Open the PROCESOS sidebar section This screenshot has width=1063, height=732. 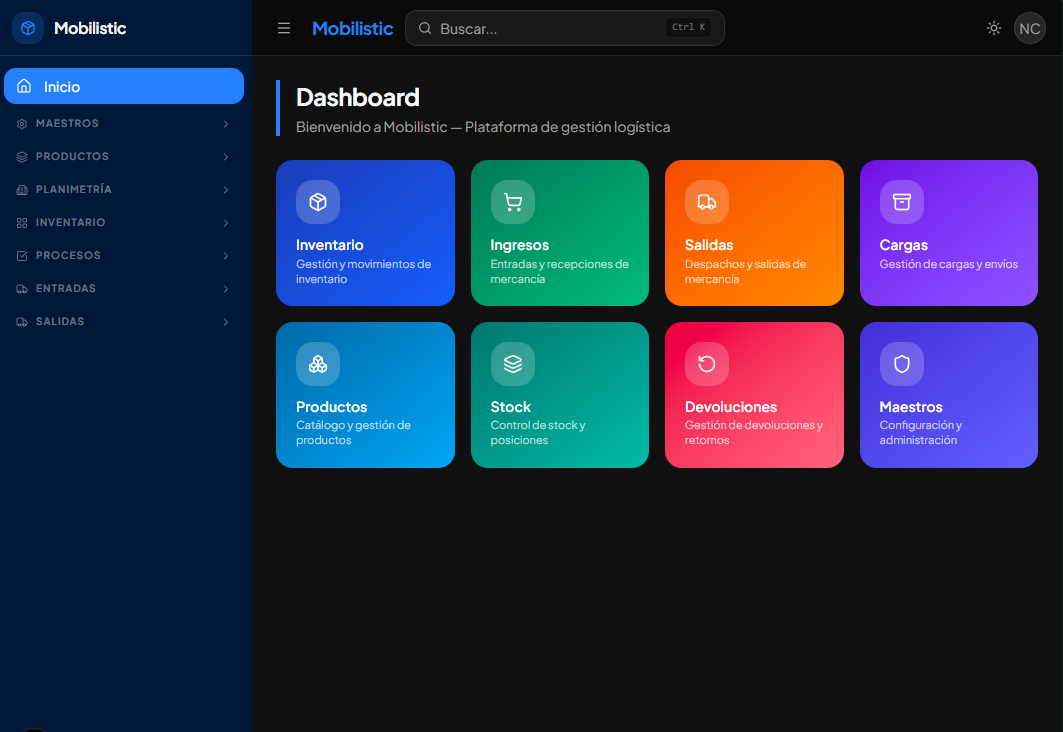click(124, 256)
